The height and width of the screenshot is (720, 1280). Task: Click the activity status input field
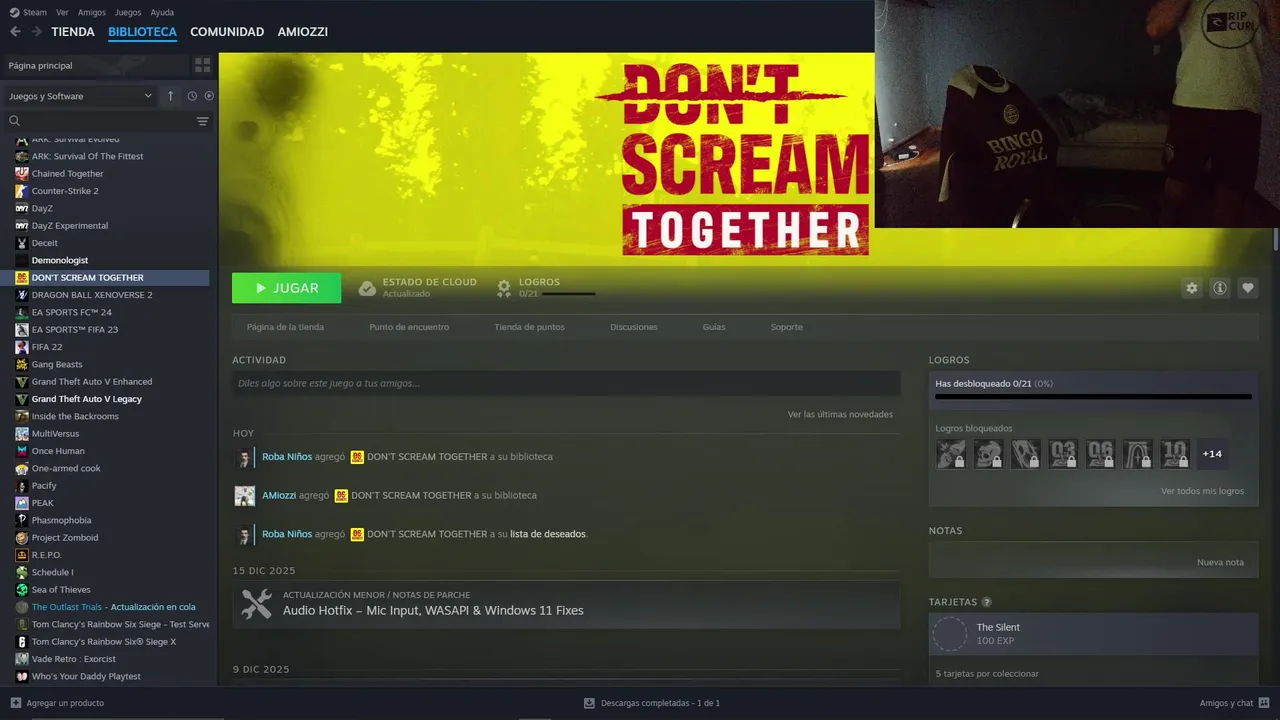[566, 383]
